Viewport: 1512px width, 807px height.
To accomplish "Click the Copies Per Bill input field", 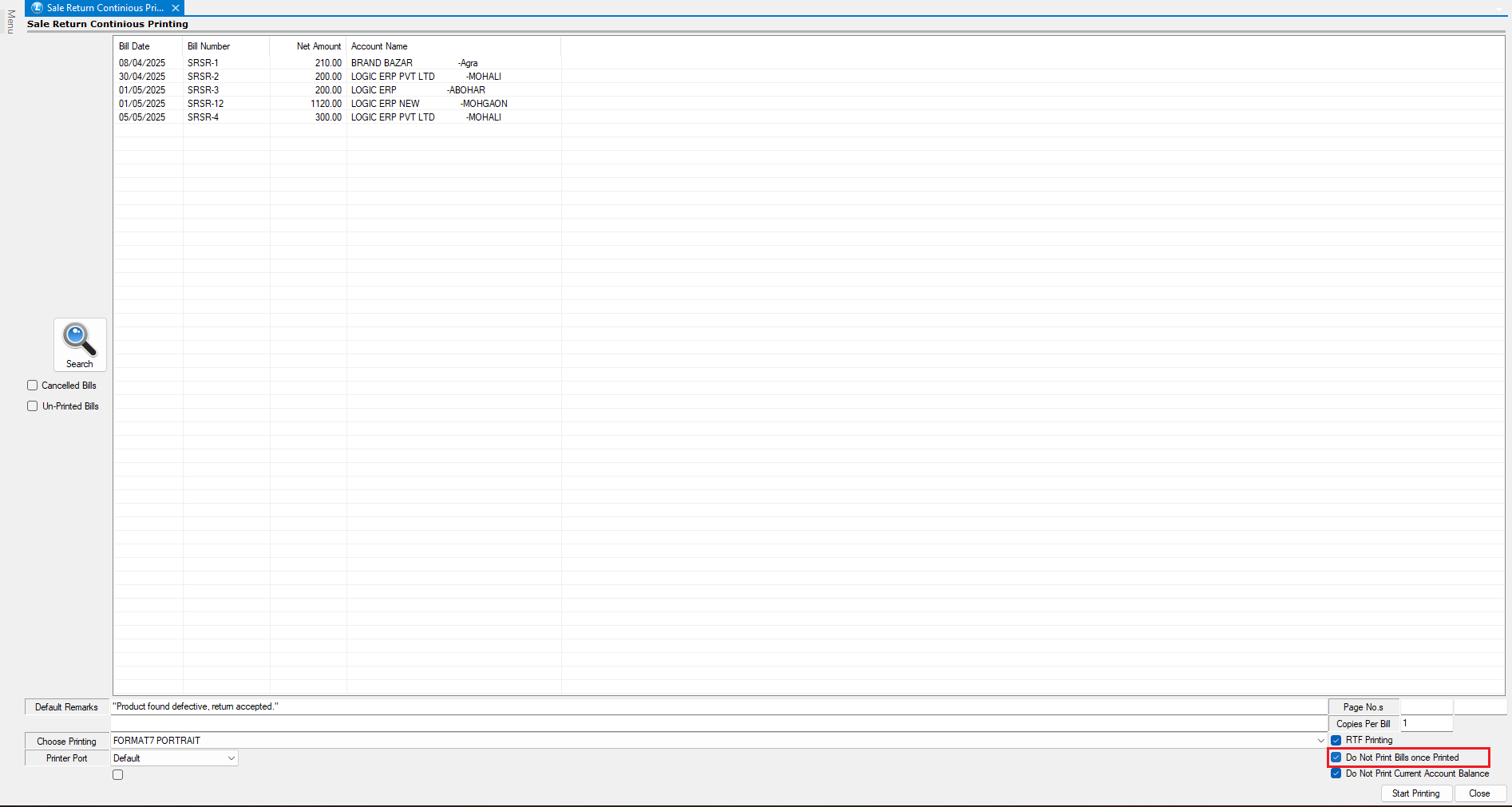I will point(1427,724).
